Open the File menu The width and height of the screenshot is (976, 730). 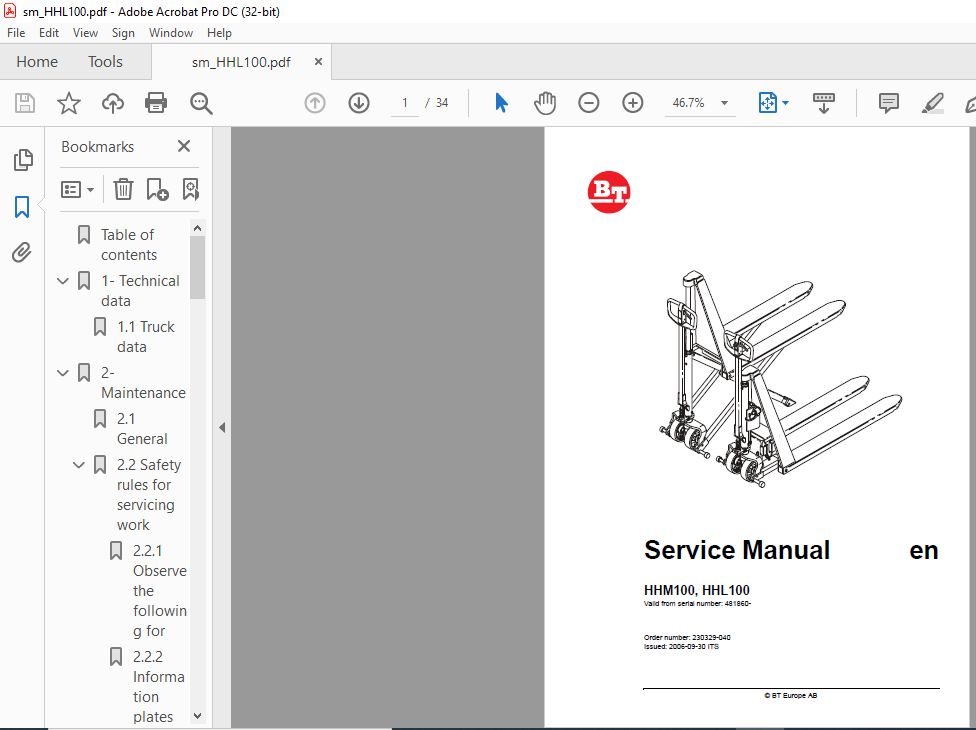tap(16, 33)
